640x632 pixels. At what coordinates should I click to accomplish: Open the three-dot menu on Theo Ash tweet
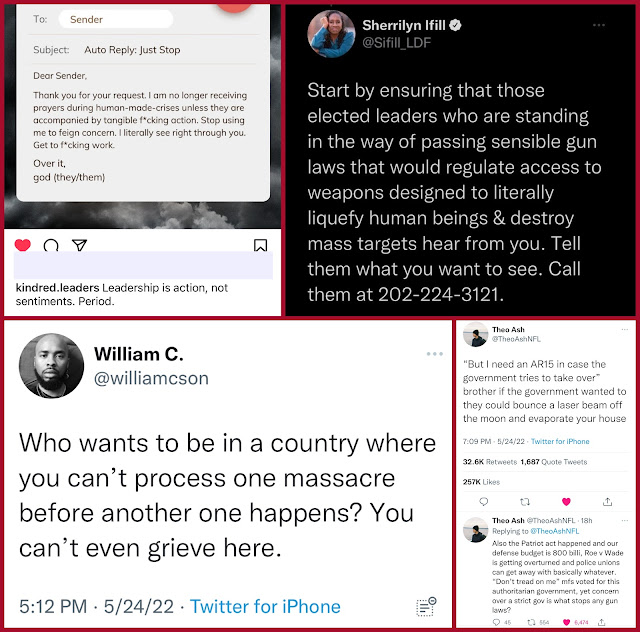tap(624, 329)
